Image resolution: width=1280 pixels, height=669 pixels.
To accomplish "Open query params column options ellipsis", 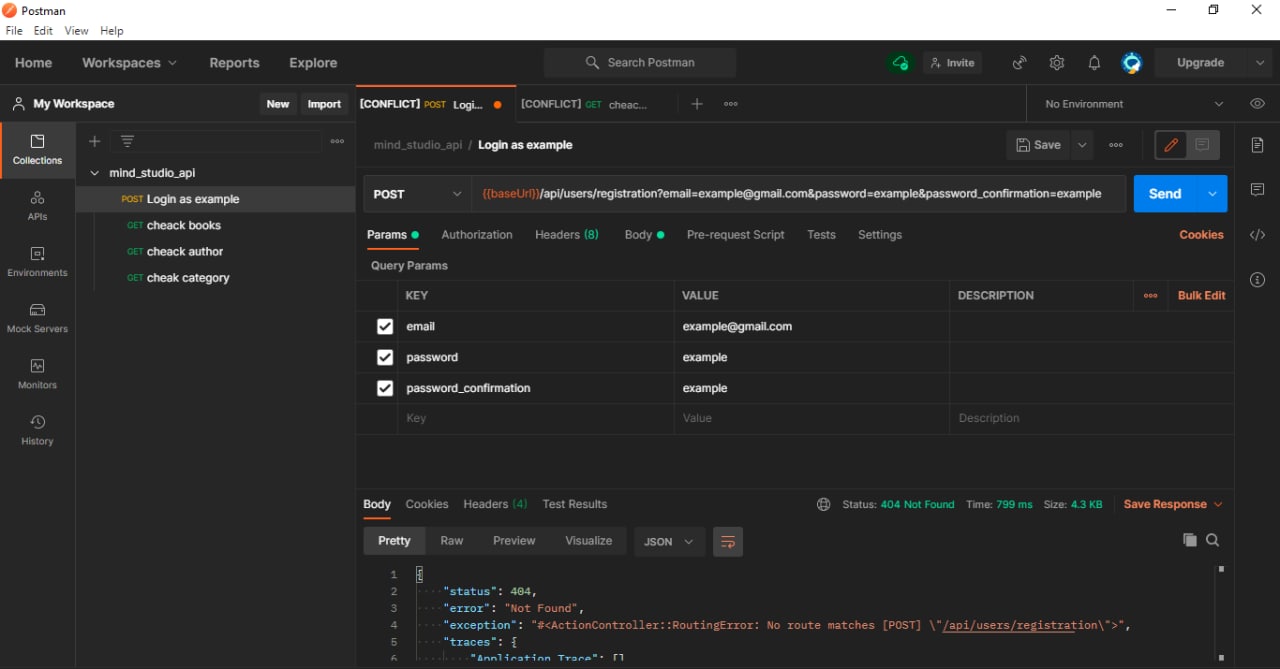I will click(x=1151, y=296).
